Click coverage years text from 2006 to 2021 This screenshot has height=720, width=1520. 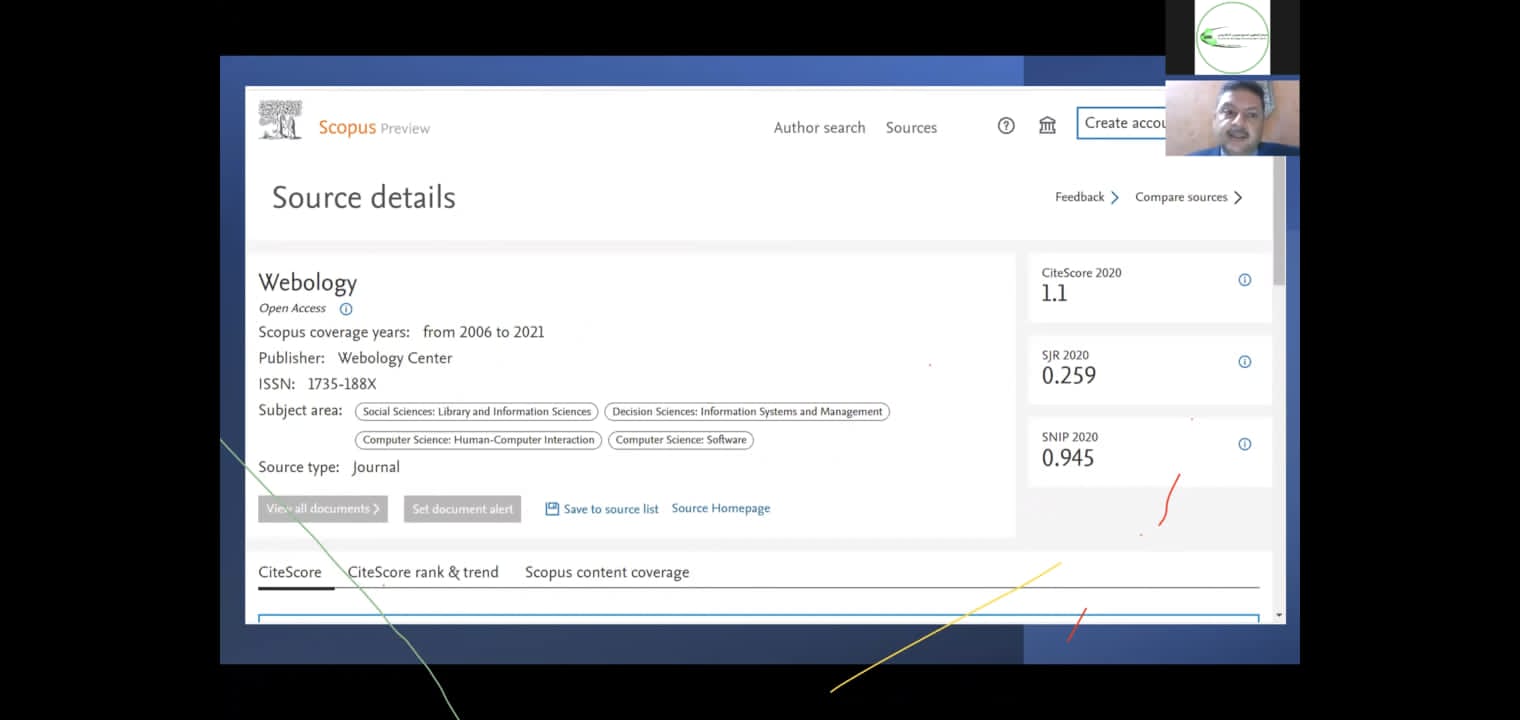(484, 332)
